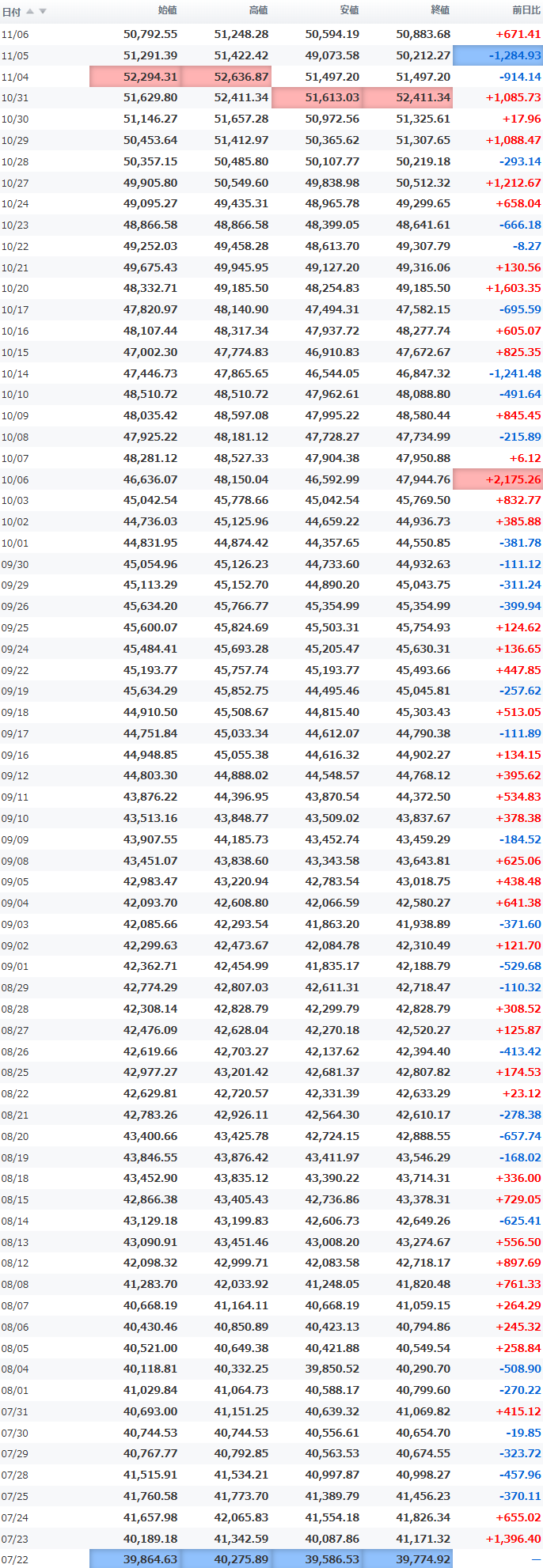Select the change value +23.12
This screenshot has width=543, height=1568.
point(522,1093)
